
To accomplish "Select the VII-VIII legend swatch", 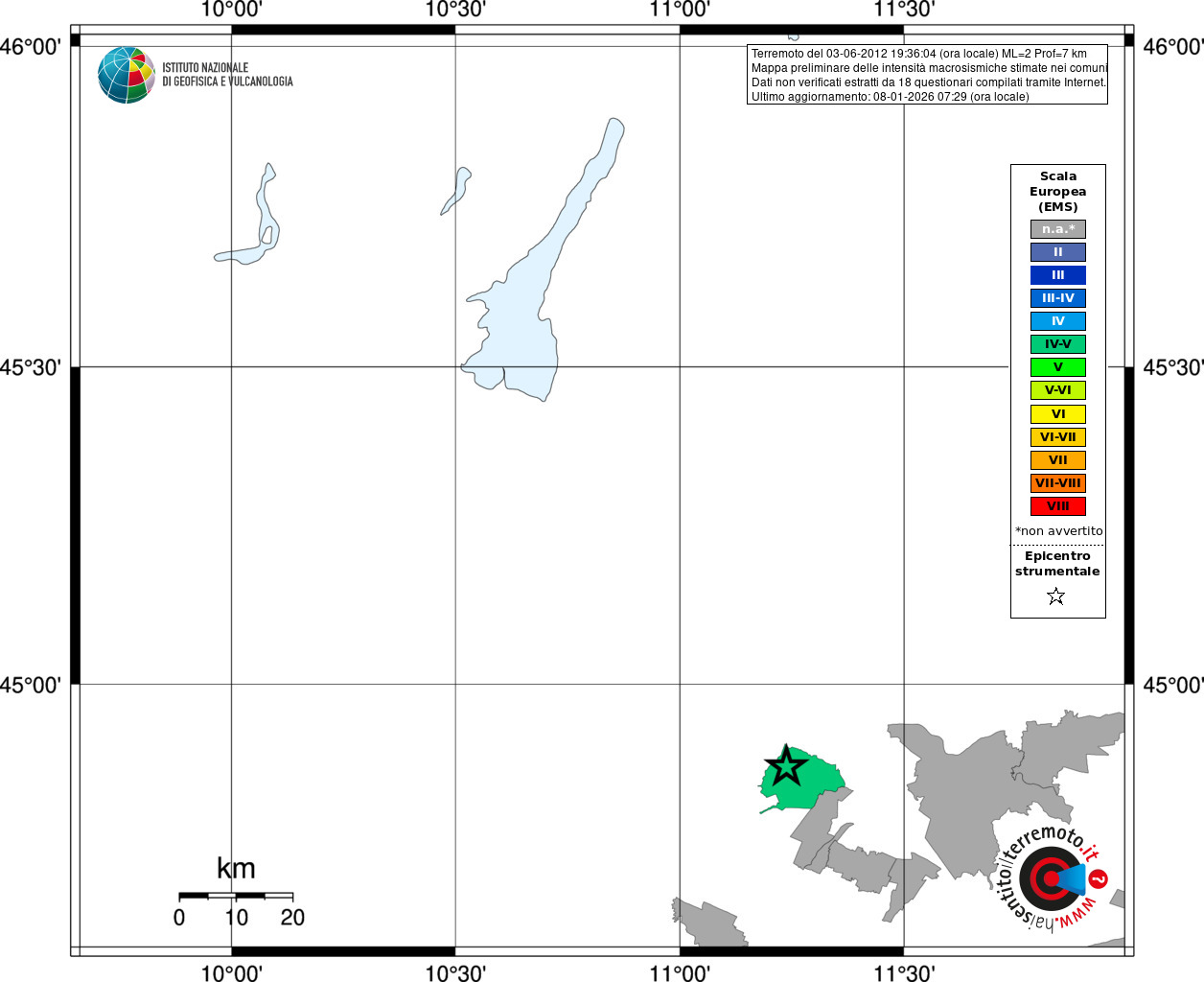I will coord(1058,483).
